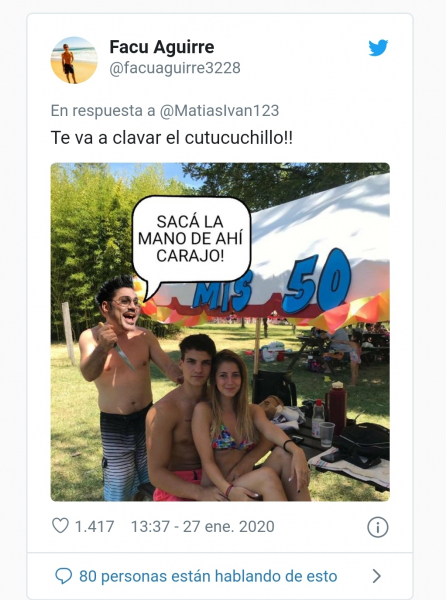Expand conversation with right chevron arrow
446x600 pixels.
(x=377, y=576)
